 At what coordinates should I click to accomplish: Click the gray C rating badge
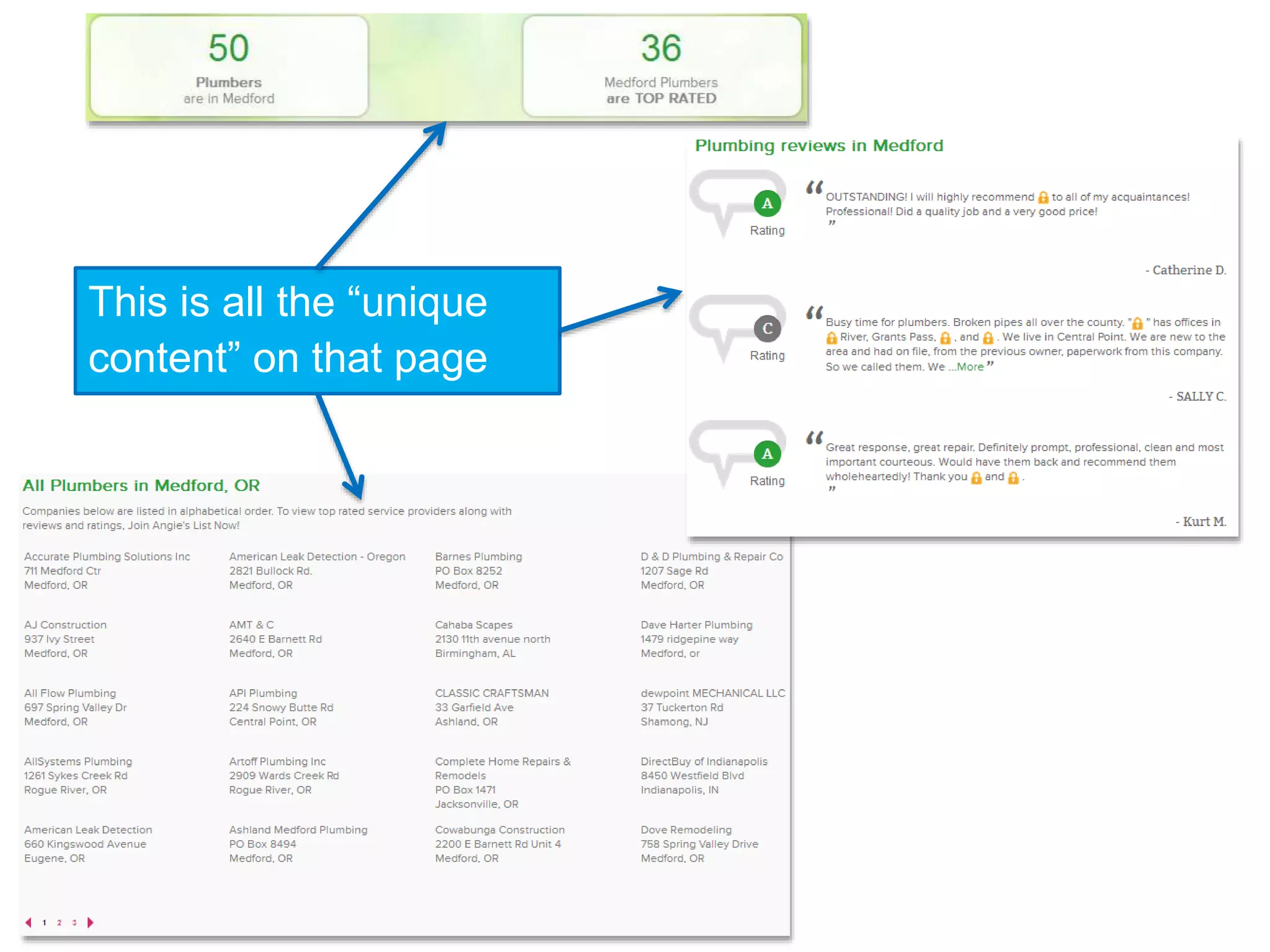[x=767, y=328]
